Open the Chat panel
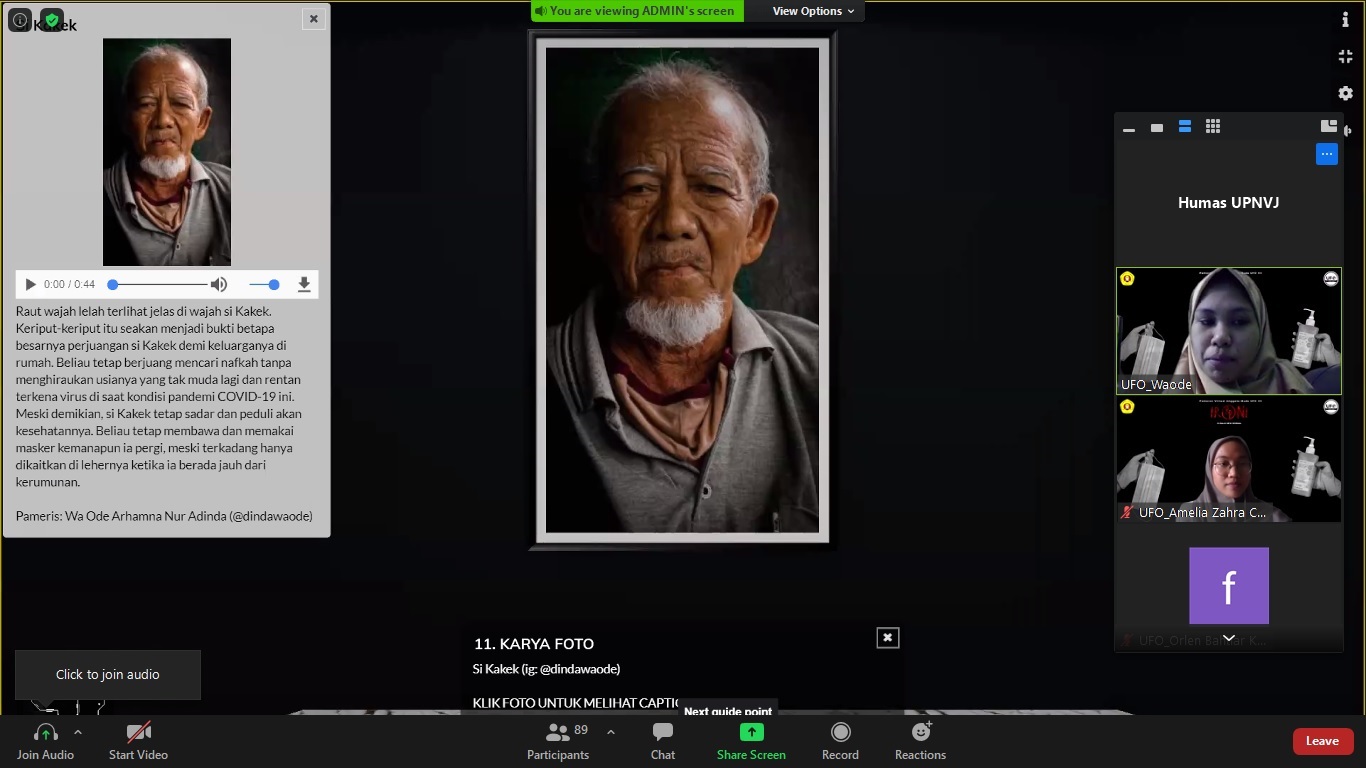1366x768 pixels. (x=662, y=740)
